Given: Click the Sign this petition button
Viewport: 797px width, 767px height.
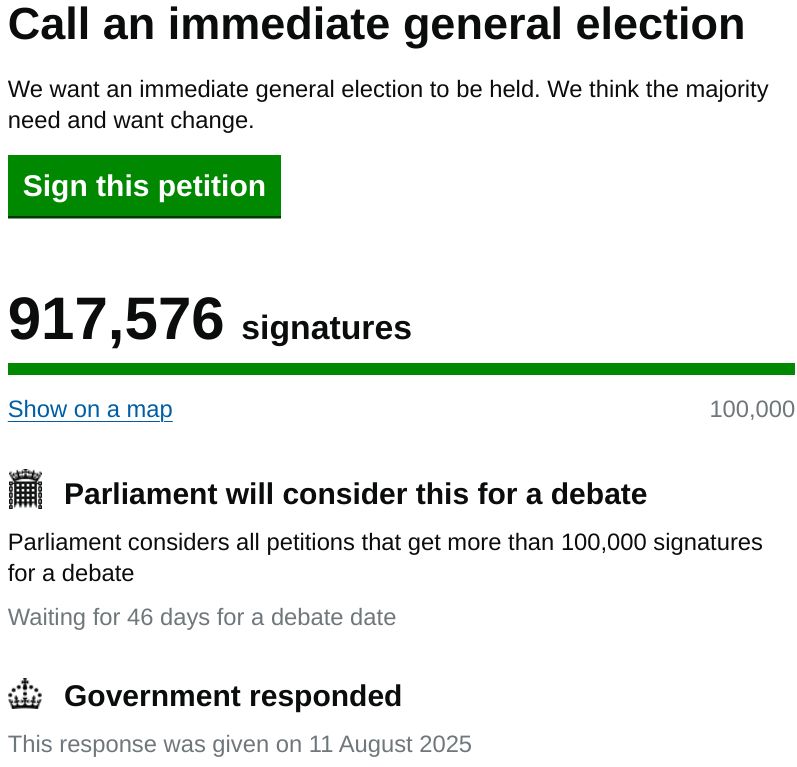Looking at the screenshot, I should (x=144, y=187).
